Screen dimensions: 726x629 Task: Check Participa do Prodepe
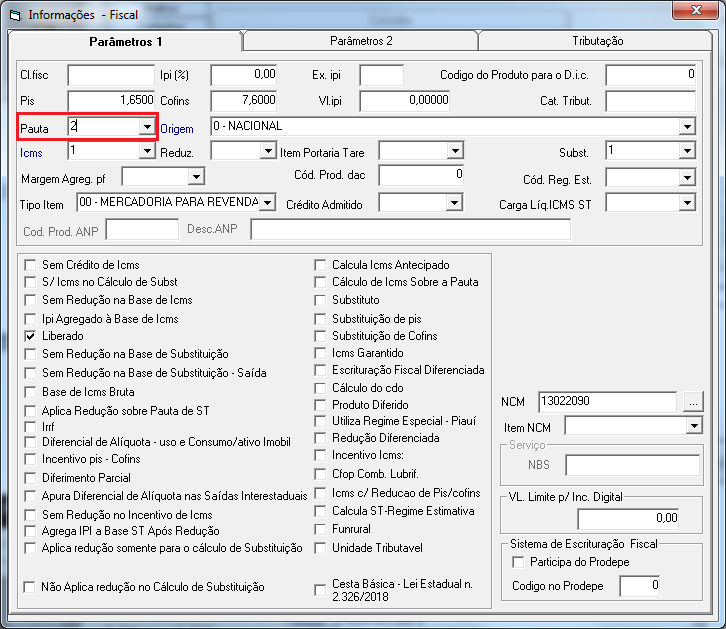point(518,562)
